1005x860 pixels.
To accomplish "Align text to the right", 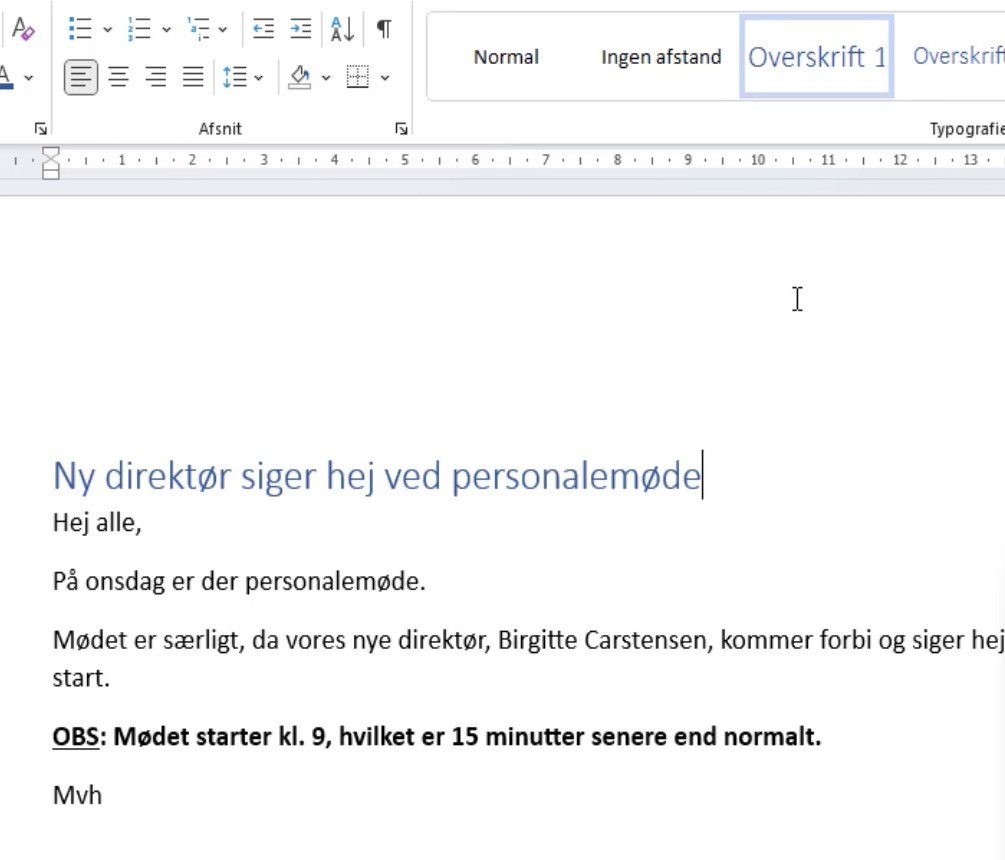I will pos(156,78).
